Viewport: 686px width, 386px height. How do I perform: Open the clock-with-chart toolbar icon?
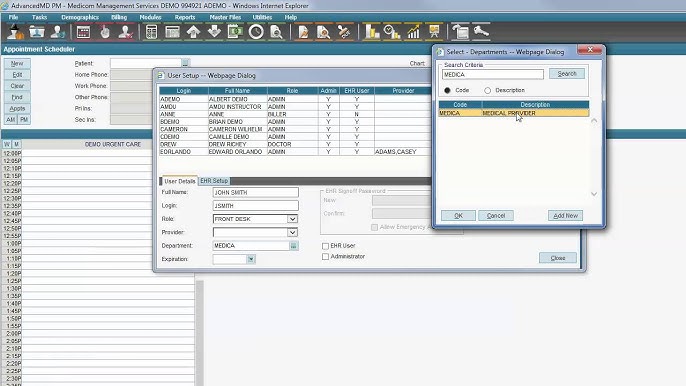coord(392,32)
